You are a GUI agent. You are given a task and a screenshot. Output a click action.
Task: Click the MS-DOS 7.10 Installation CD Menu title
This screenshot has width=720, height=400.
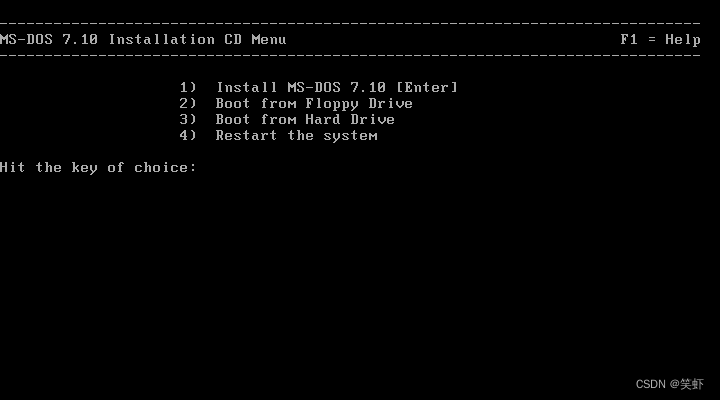tap(143, 39)
